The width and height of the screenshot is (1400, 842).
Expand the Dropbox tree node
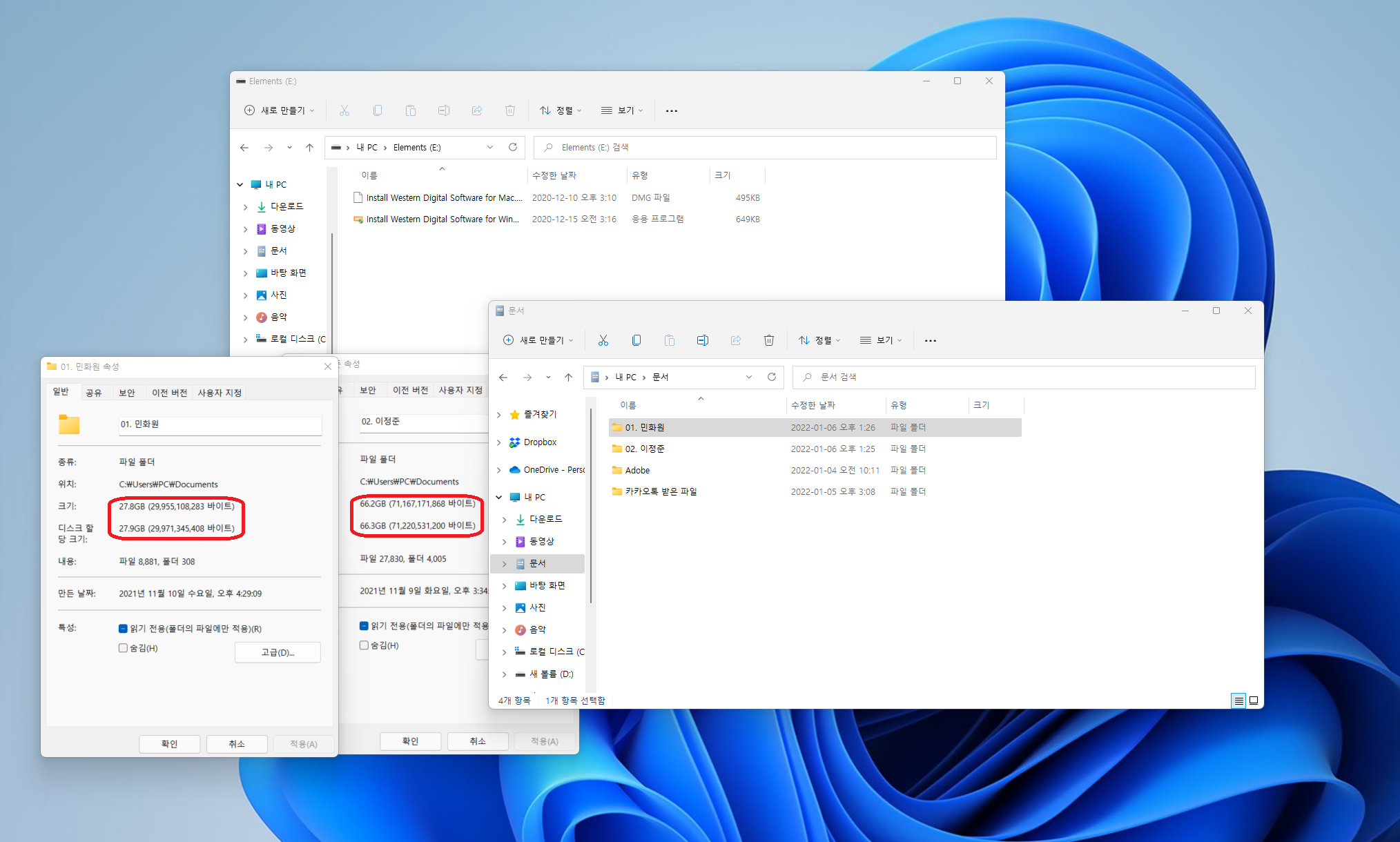(498, 442)
